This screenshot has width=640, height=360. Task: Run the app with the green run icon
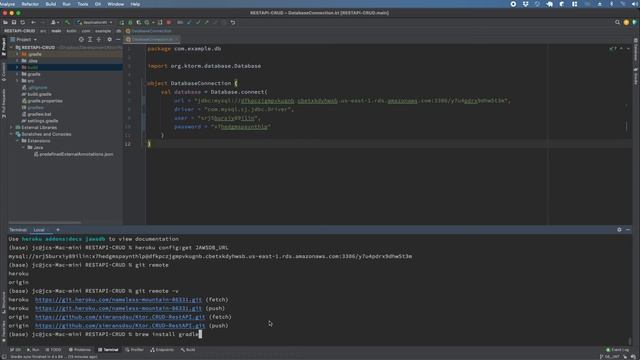122,22
